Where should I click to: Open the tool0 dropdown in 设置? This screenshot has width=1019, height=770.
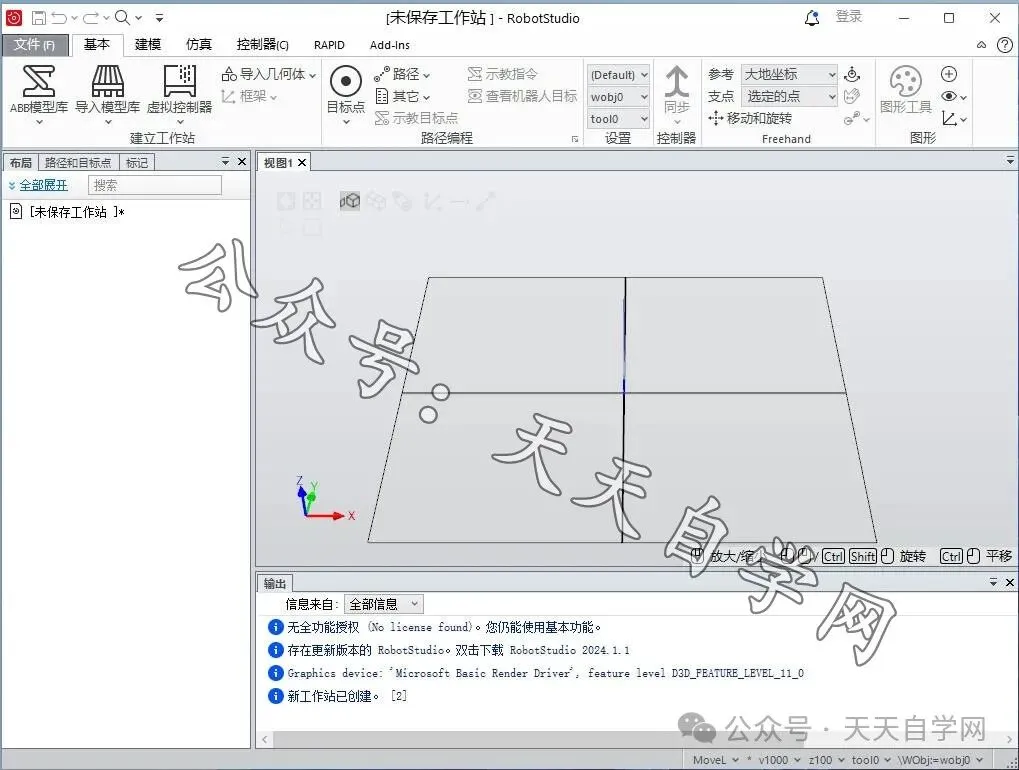618,119
